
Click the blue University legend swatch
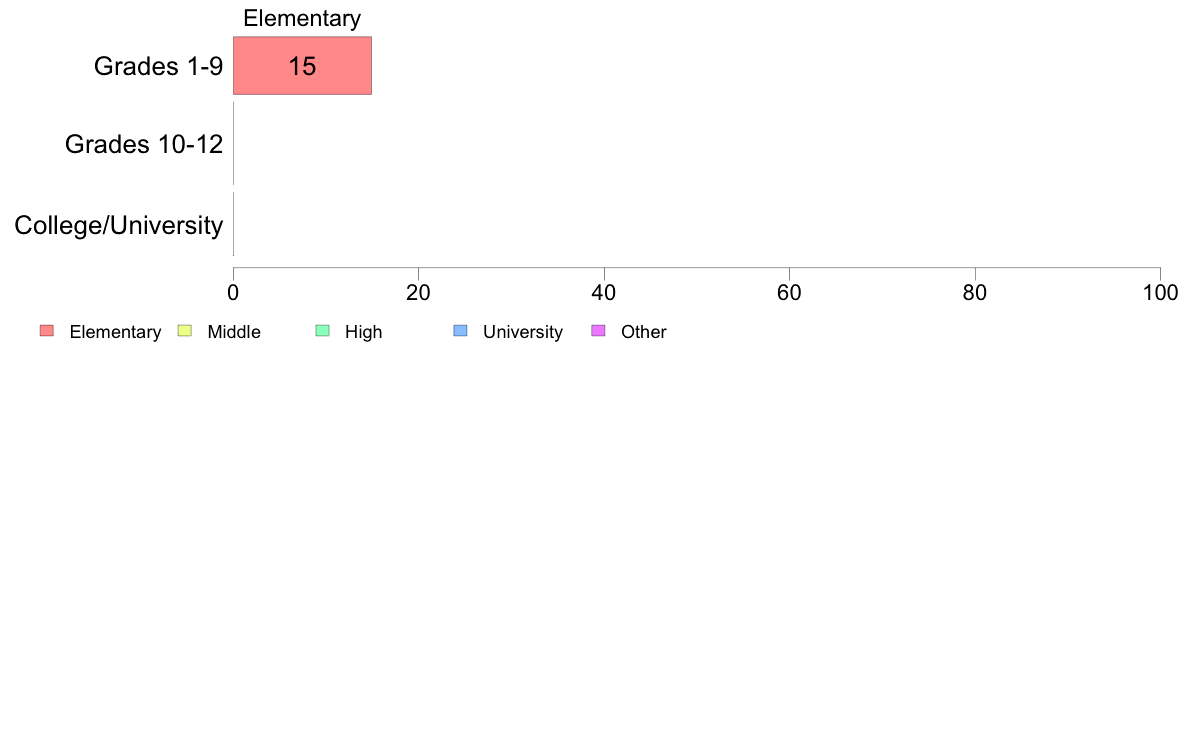coord(460,330)
